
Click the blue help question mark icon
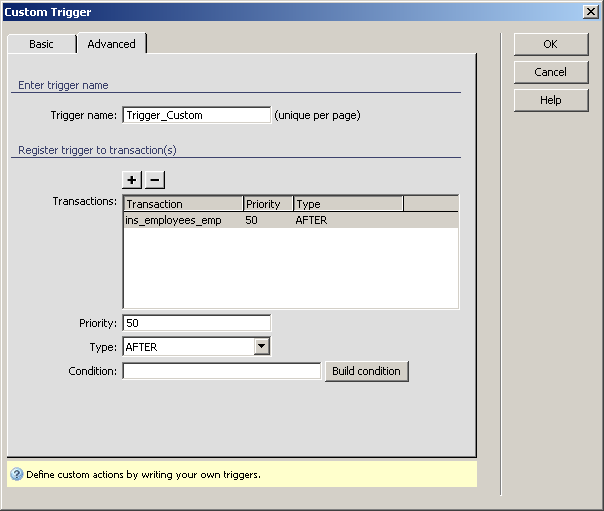(x=16, y=474)
